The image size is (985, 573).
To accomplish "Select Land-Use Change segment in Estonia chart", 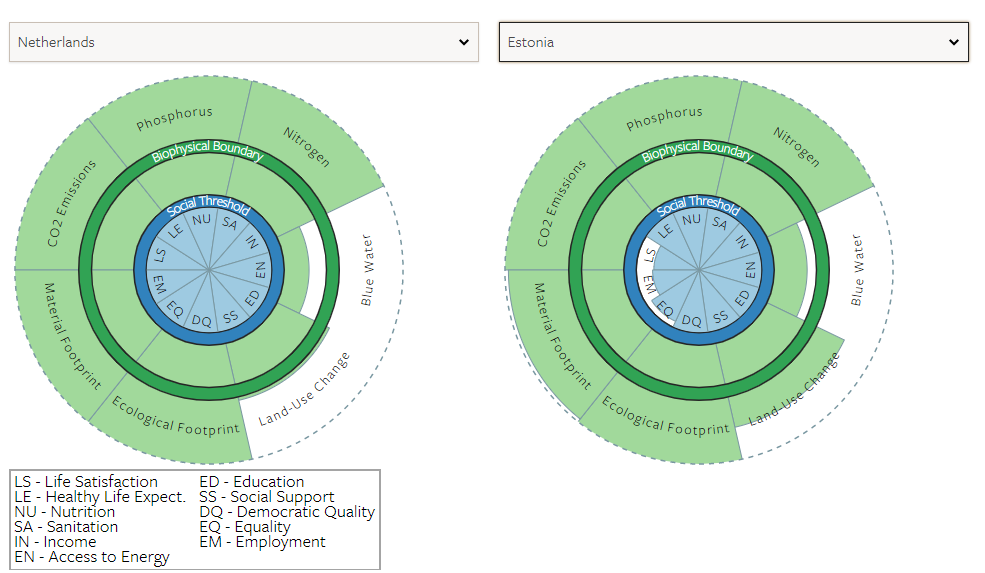I will pos(793,389).
